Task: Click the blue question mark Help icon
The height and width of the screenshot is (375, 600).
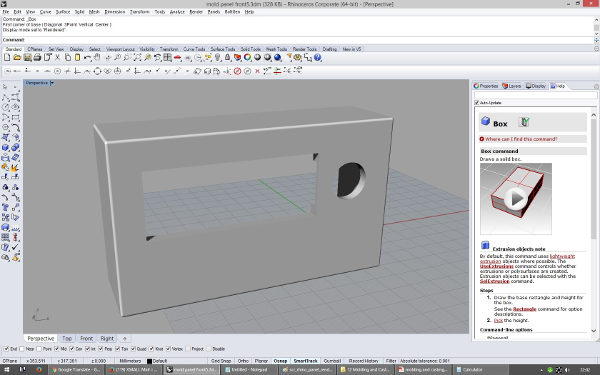Action: [318, 58]
